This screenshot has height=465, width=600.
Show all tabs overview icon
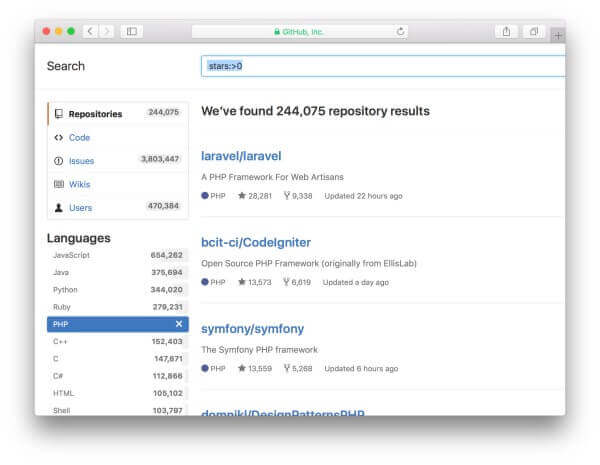pos(533,32)
